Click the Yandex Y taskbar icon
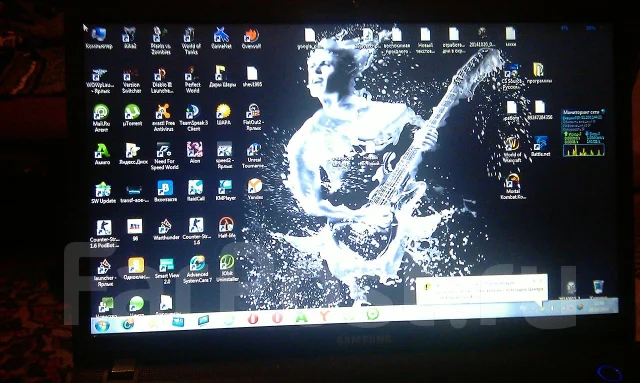Viewport: 640px width, 383px height. pyautogui.click(x=325, y=316)
